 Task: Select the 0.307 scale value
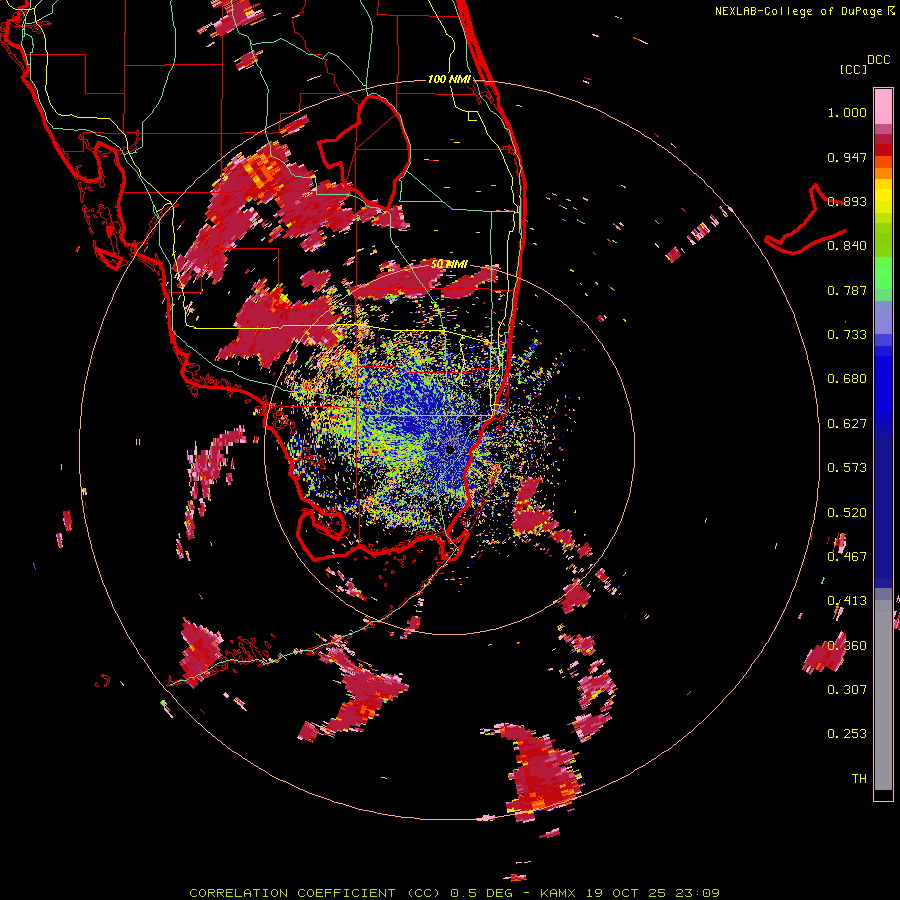click(847, 690)
